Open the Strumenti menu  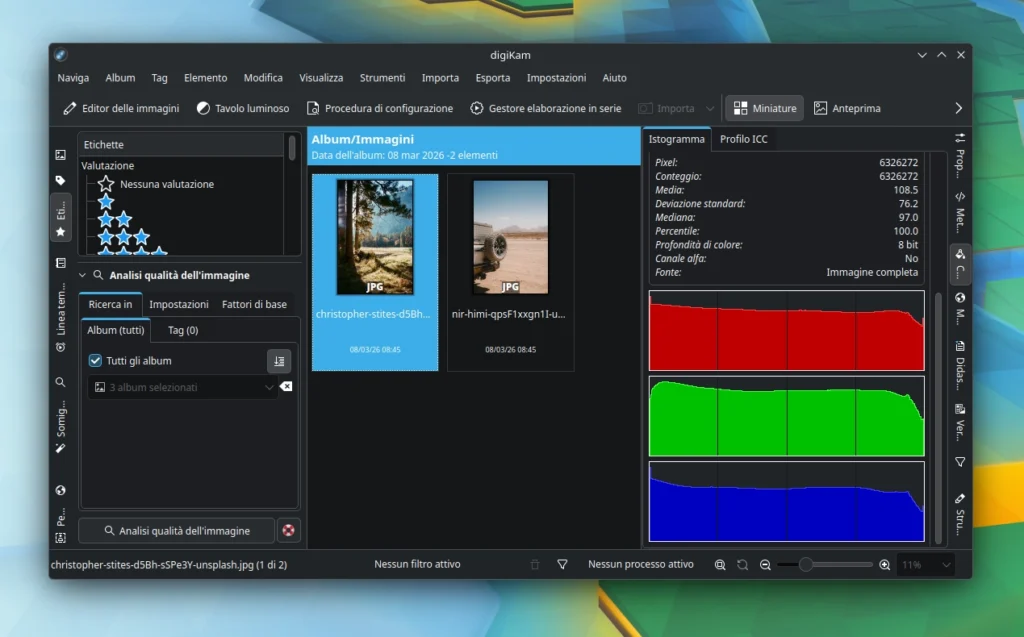coord(382,77)
